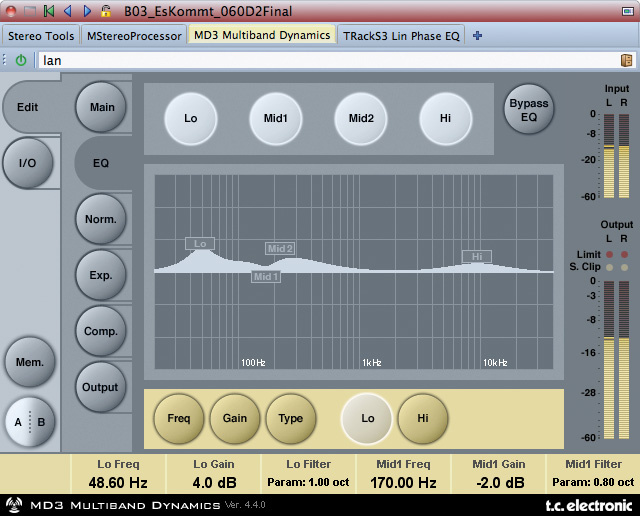Viewport: 640px width, 516px height.
Task: Open the Exp. expander page
Action: coord(101,275)
